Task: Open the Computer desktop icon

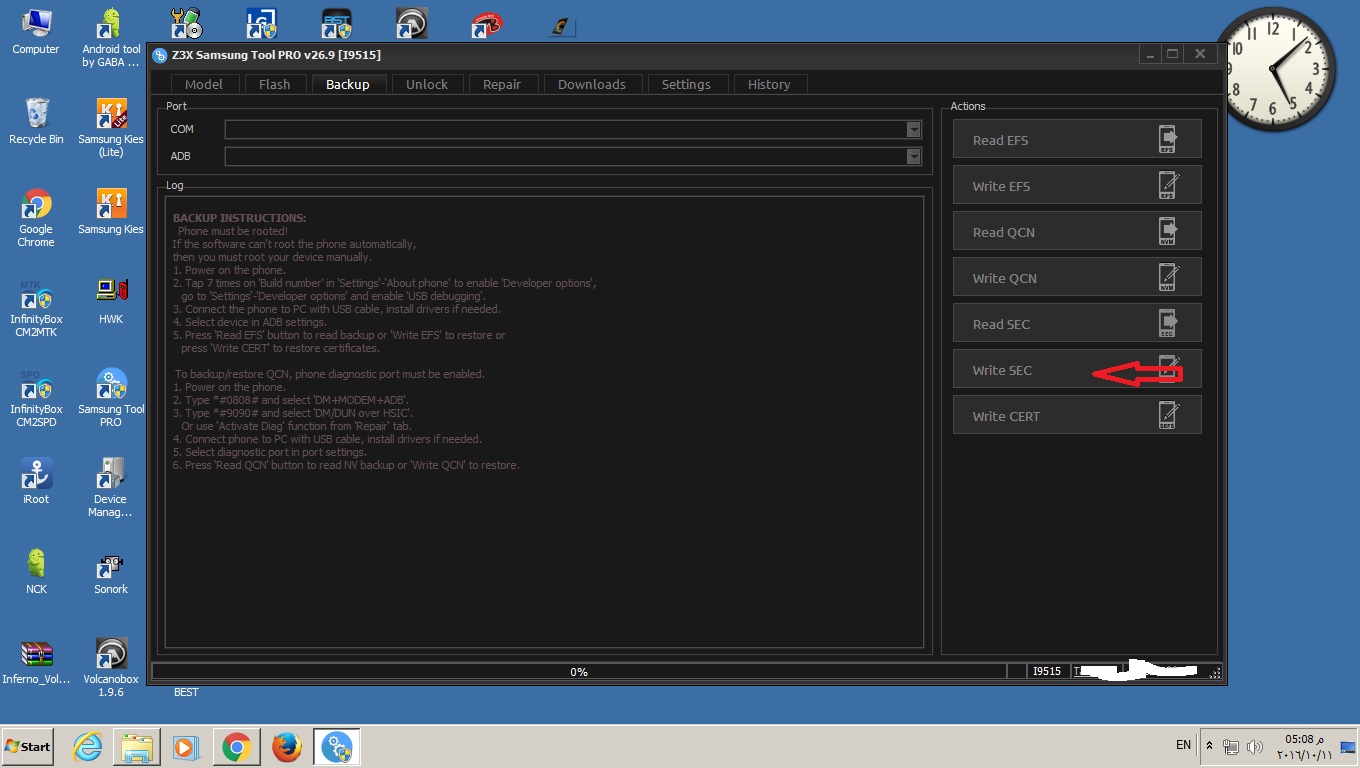Action: point(36,31)
